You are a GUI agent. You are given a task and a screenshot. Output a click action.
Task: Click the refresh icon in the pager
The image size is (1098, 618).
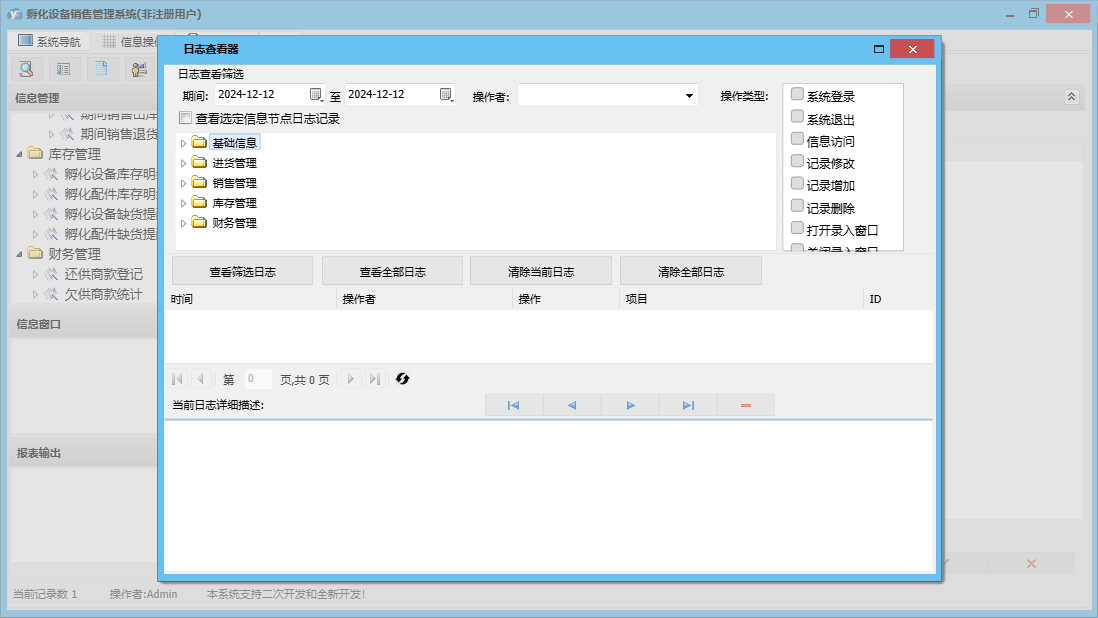[x=402, y=379]
